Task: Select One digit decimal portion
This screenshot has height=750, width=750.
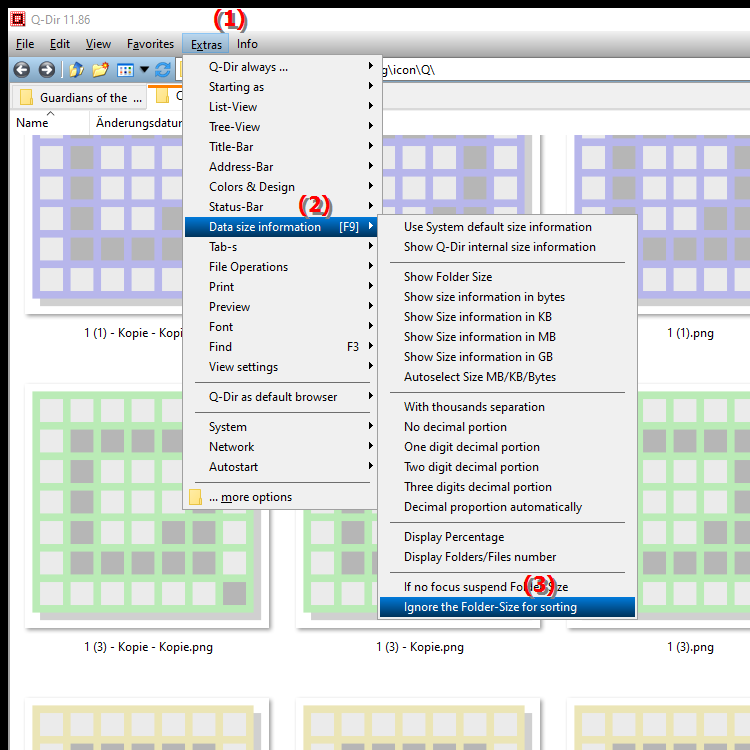Action: point(507,447)
